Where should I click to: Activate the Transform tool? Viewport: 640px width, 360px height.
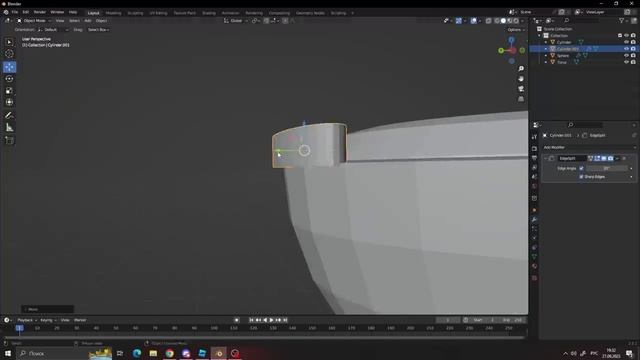[9, 102]
